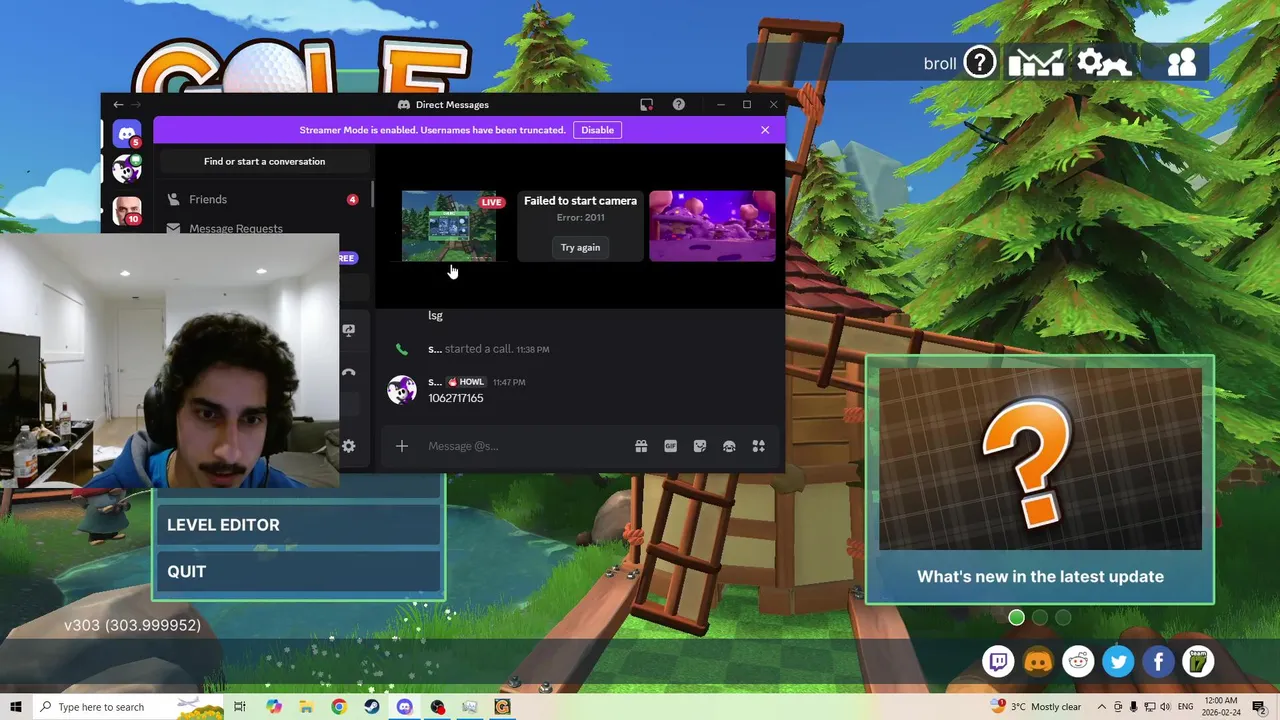Viewport: 1280px width, 720px height.
Task: Disable Streamer Mode from the banner
Action: coord(597,130)
